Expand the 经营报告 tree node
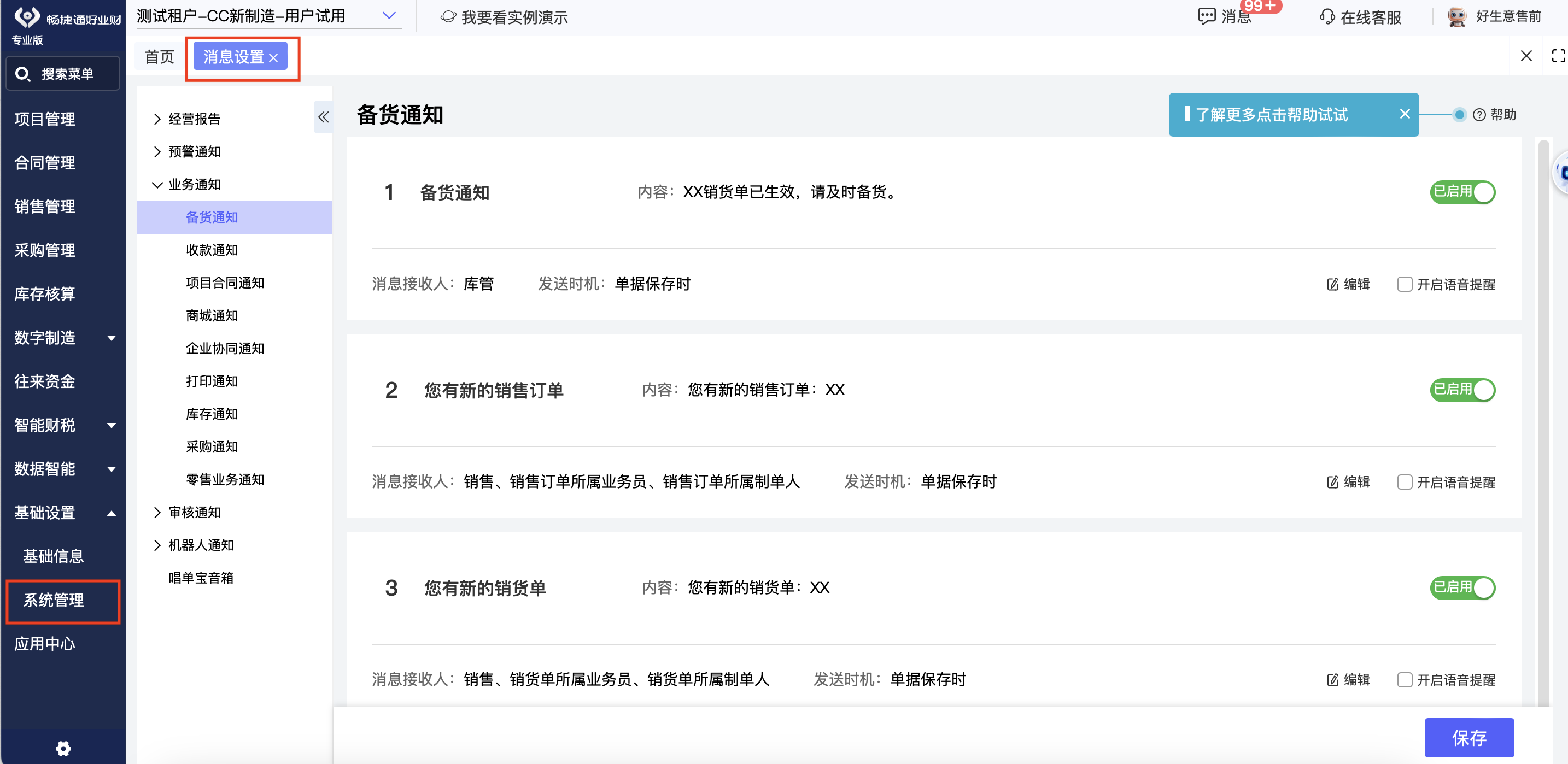Screen dimensions: 1568x764 click(157, 119)
